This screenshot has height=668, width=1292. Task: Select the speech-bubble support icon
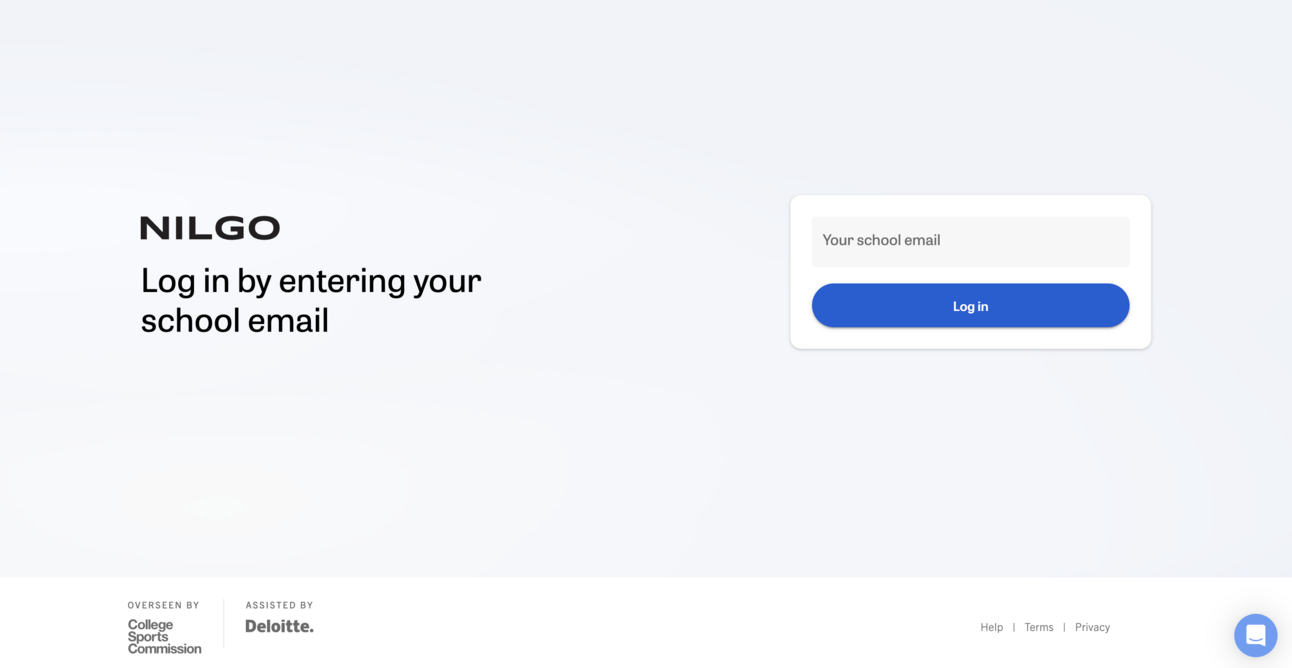point(1255,635)
